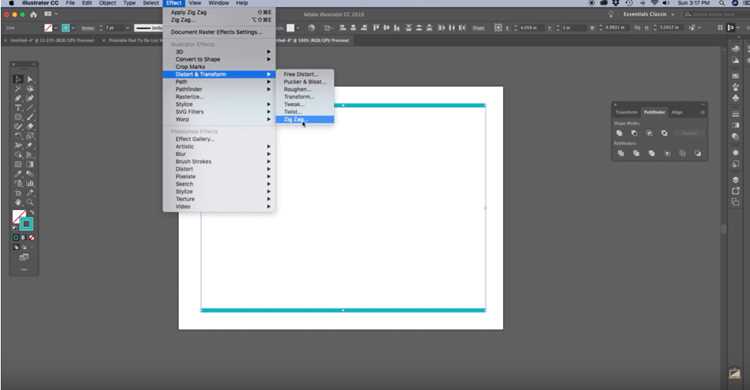Open the Help menu in menu bar
Screen dimensions: 750x390
point(242,3)
